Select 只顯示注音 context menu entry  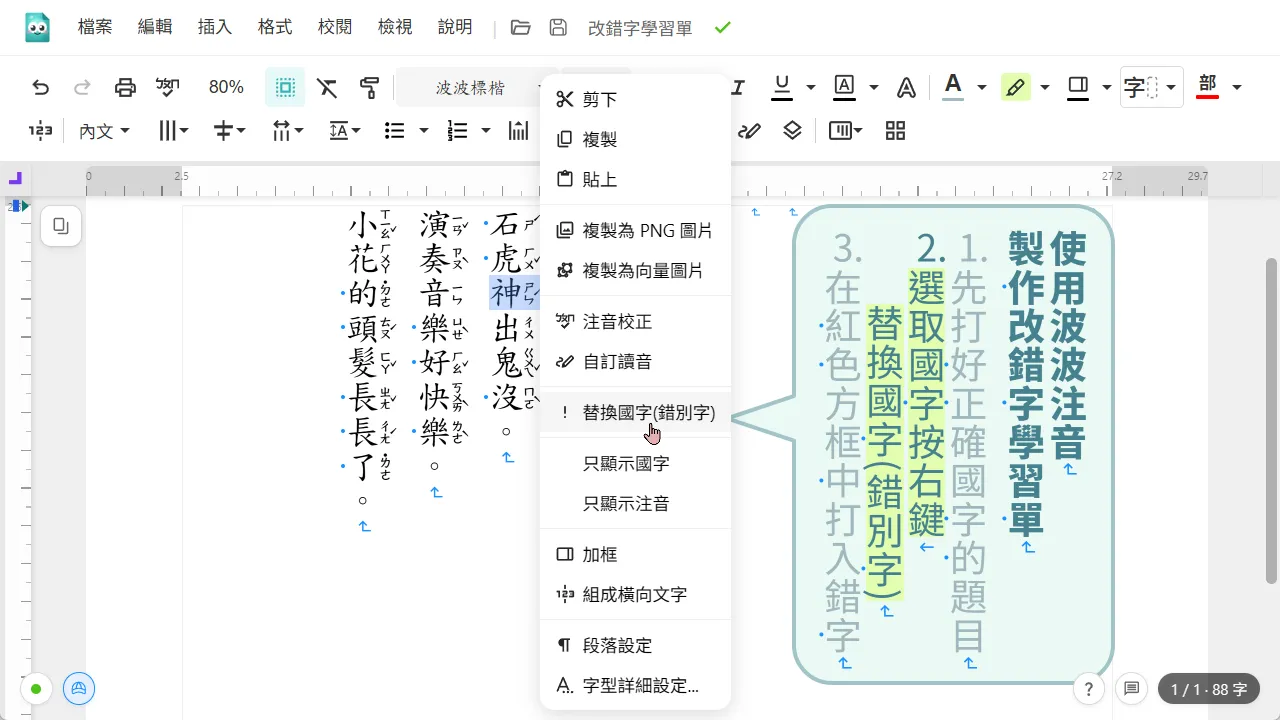635,504
